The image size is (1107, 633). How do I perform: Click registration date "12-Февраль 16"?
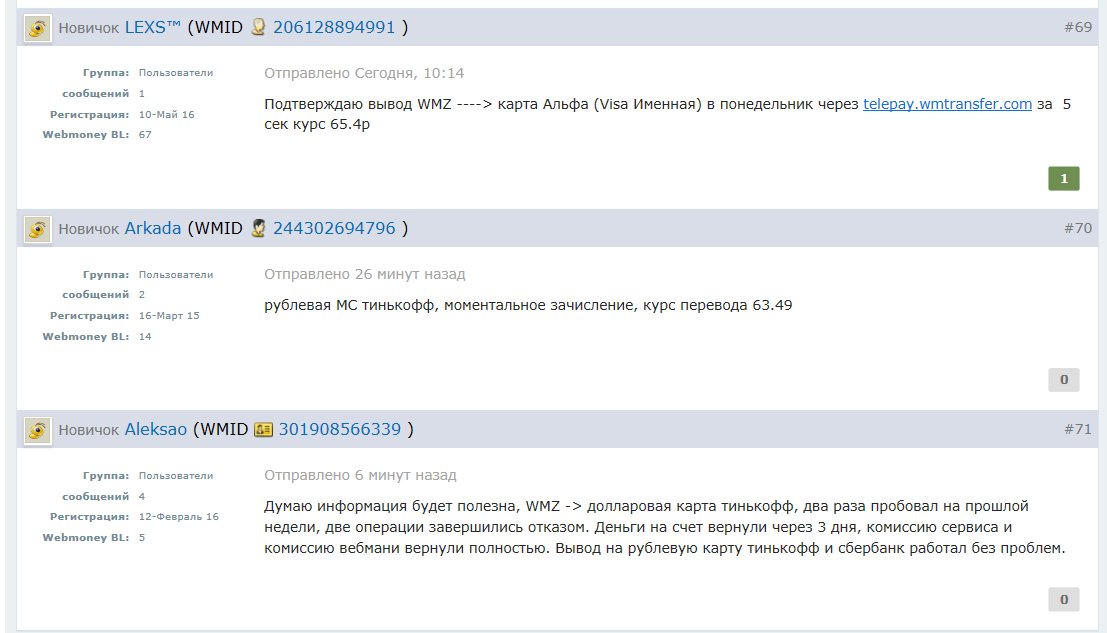pos(179,517)
